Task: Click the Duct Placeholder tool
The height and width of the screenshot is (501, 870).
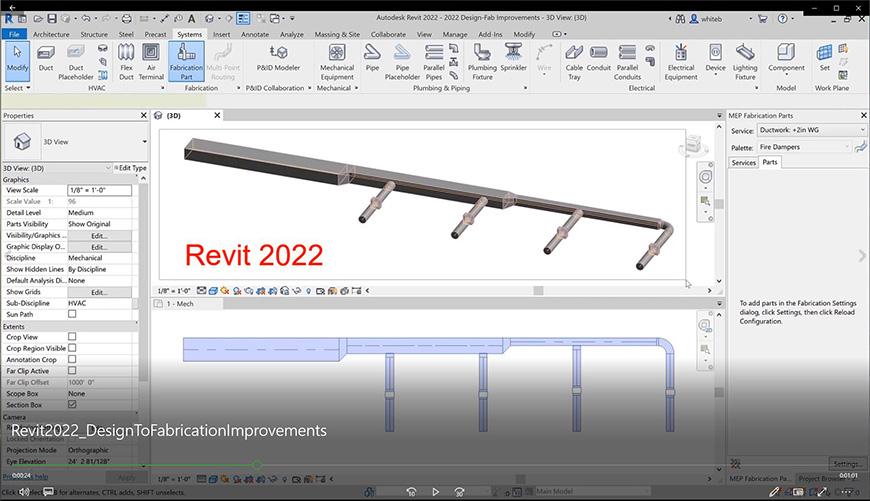Action: (x=76, y=62)
